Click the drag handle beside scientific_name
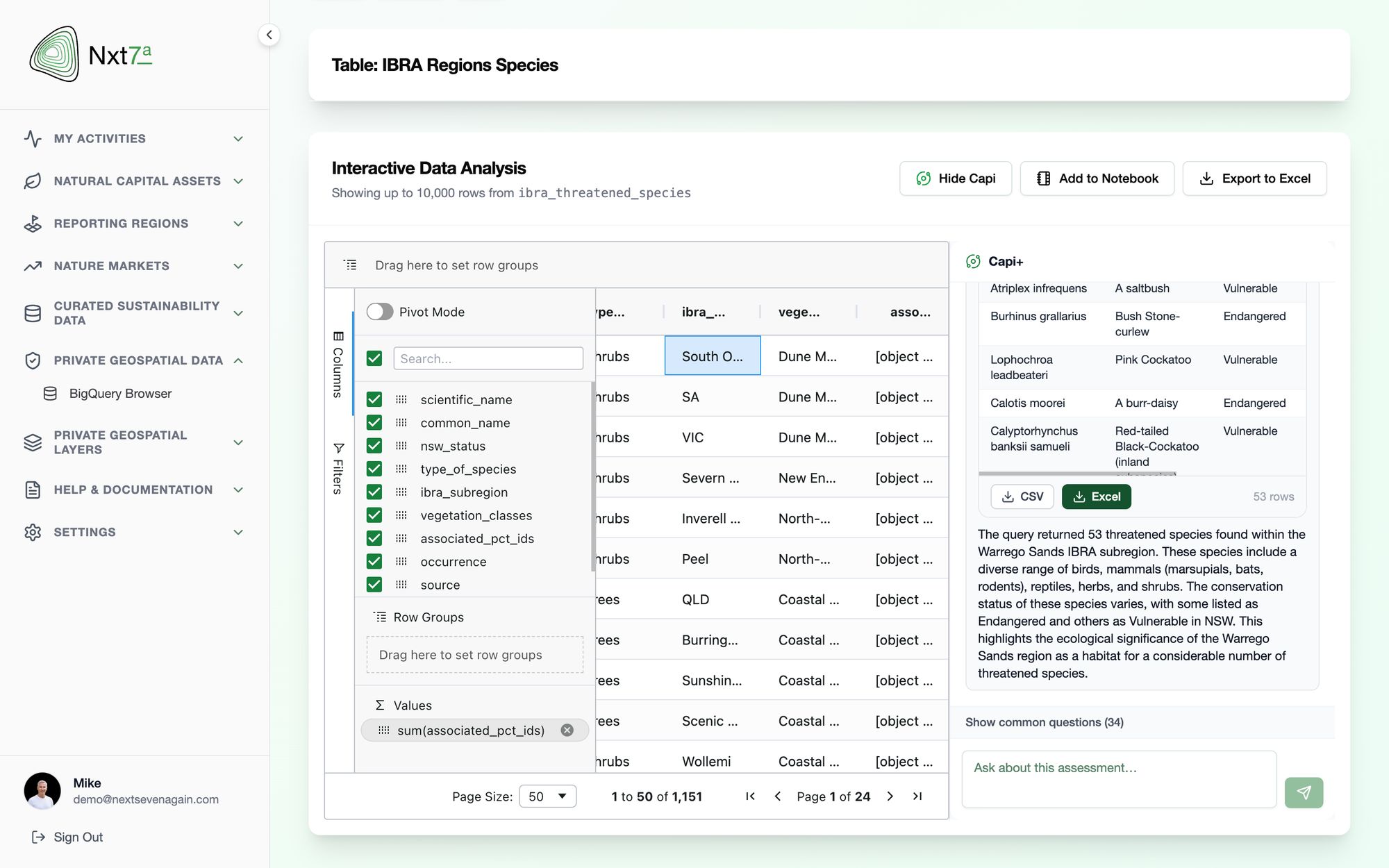Image resolution: width=1389 pixels, height=868 pixels. [401, 399]
